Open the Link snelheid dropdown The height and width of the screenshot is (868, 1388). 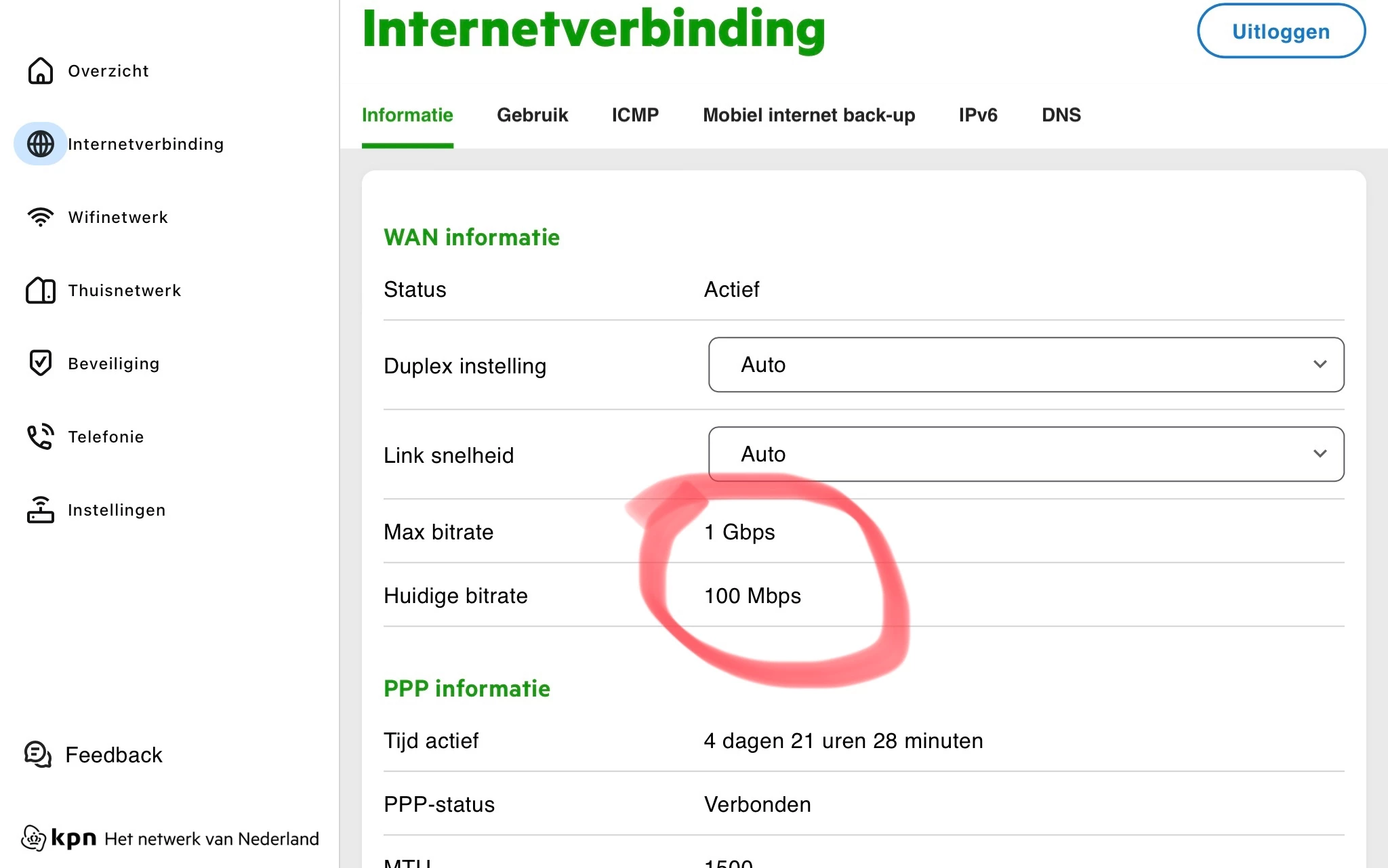[1025, 454]
